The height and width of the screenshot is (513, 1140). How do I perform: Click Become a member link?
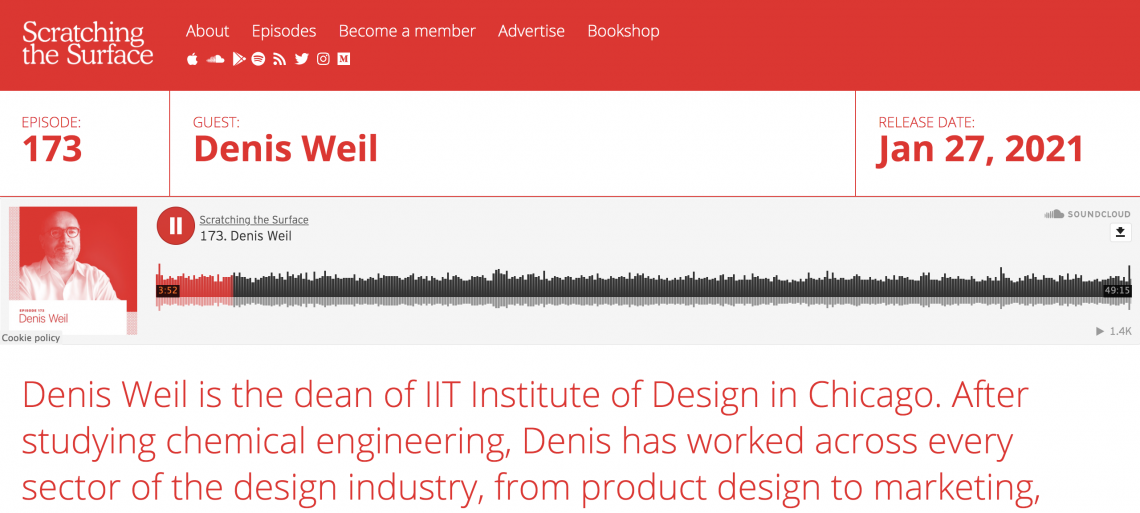click(407, 31)
